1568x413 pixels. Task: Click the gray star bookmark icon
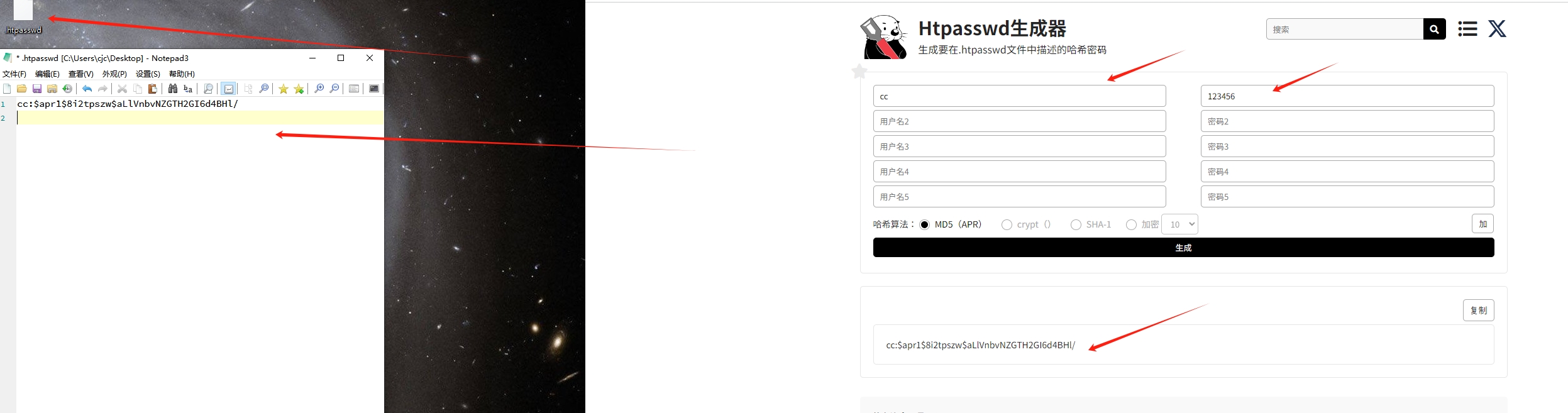pos(859,71)
